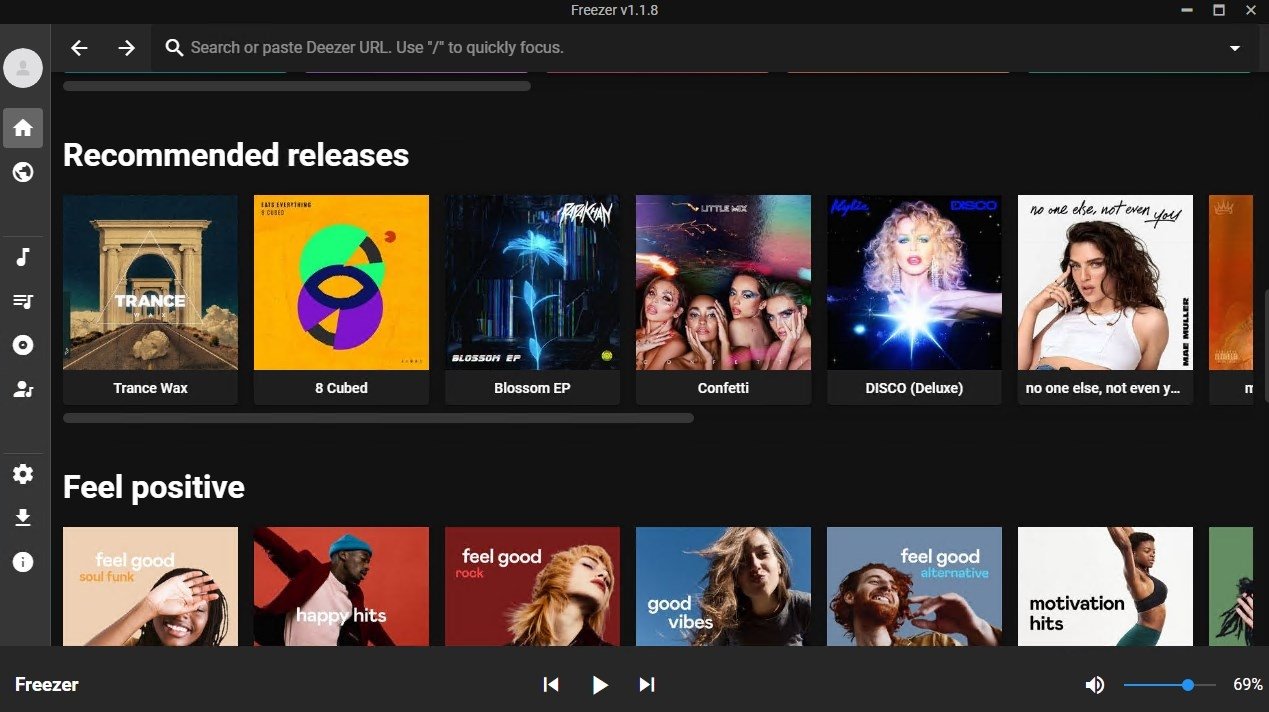1269x712 pixels.
Task: Navigate forward with the right arrow
Action: point(126,48)
